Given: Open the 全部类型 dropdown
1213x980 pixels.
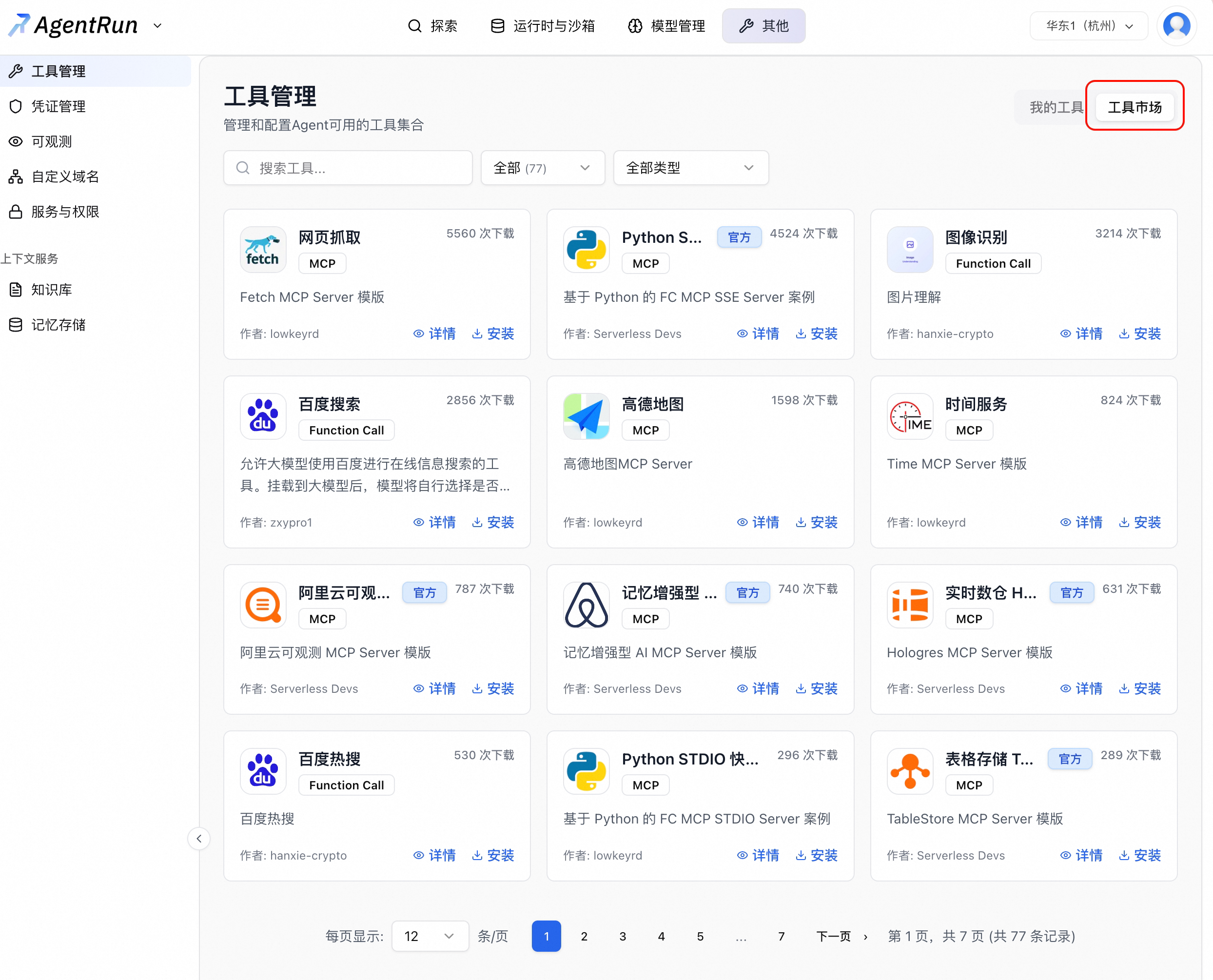Looking at the screenshot, I should [691, 168].
